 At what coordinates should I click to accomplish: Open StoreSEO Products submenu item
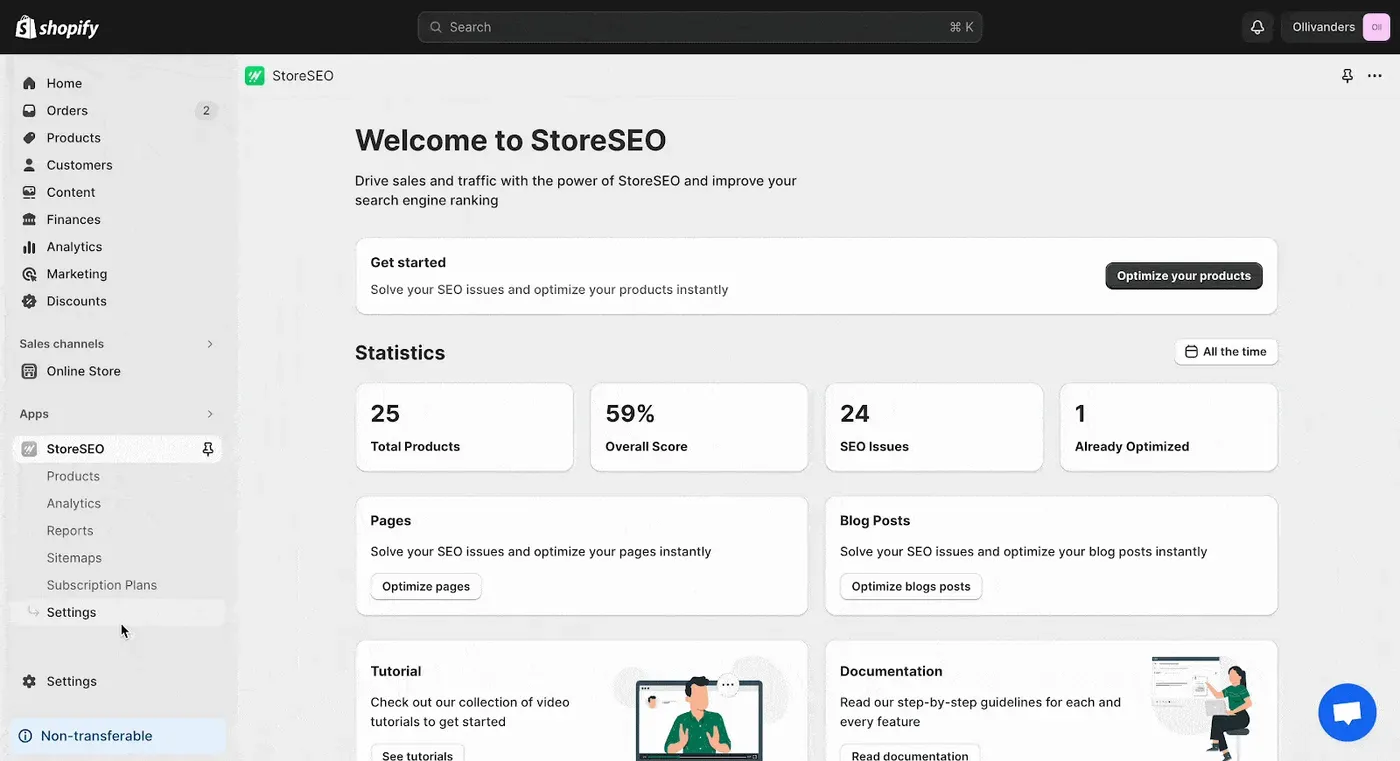(x=73, y=476)
